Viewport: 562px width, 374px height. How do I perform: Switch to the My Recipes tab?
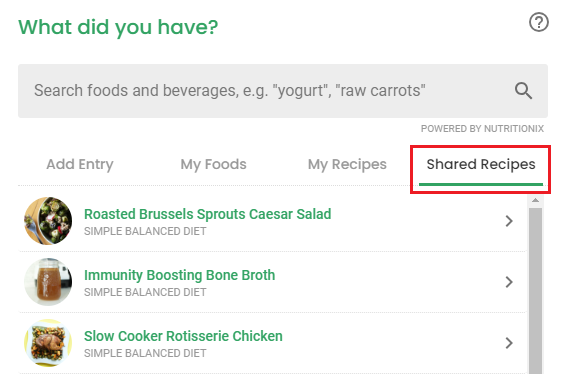[x=347, y=165]
